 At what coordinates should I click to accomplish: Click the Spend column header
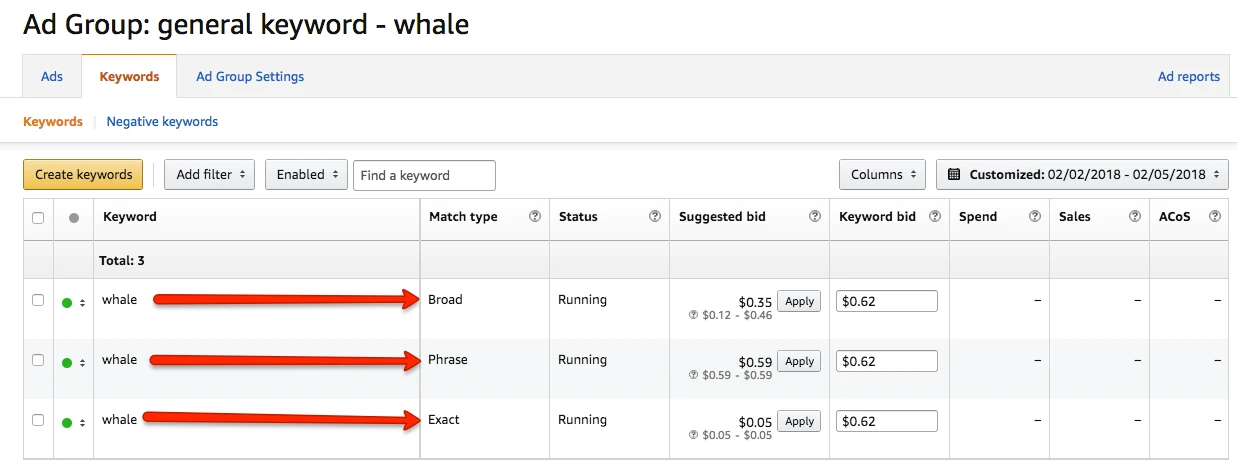(x=978, y=216)
